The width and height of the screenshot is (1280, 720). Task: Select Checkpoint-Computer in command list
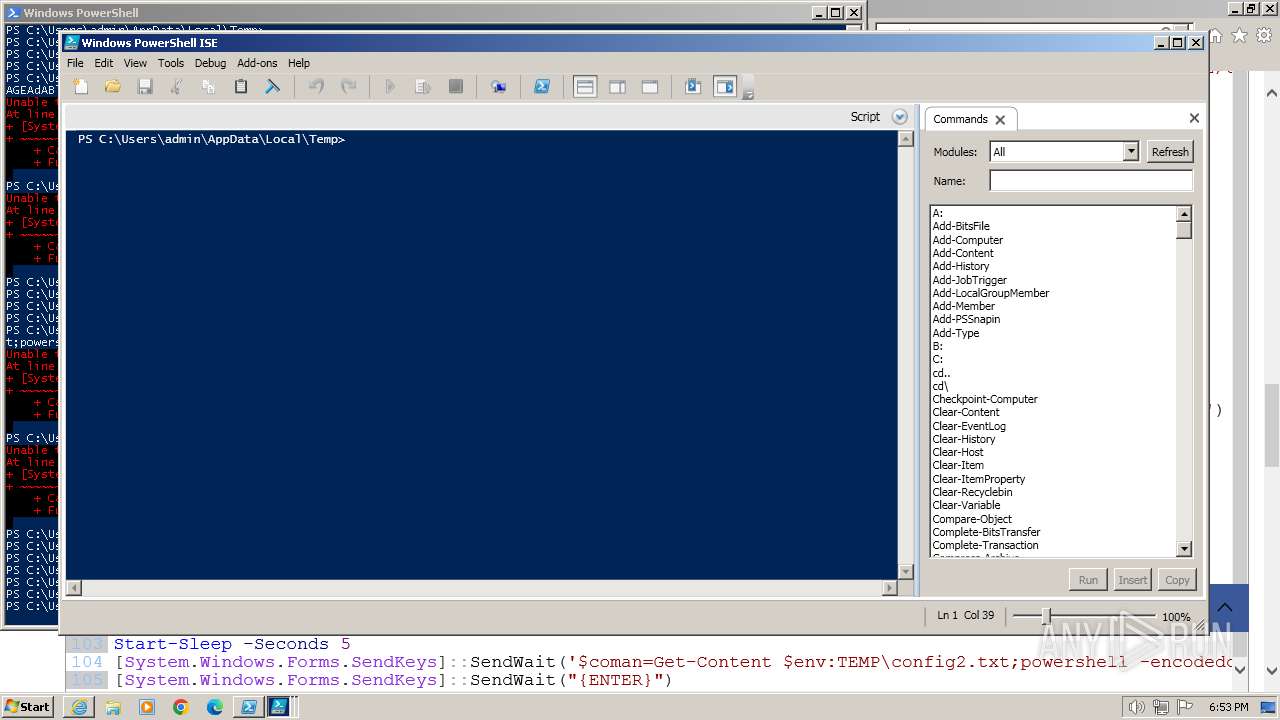coord(985,399)
